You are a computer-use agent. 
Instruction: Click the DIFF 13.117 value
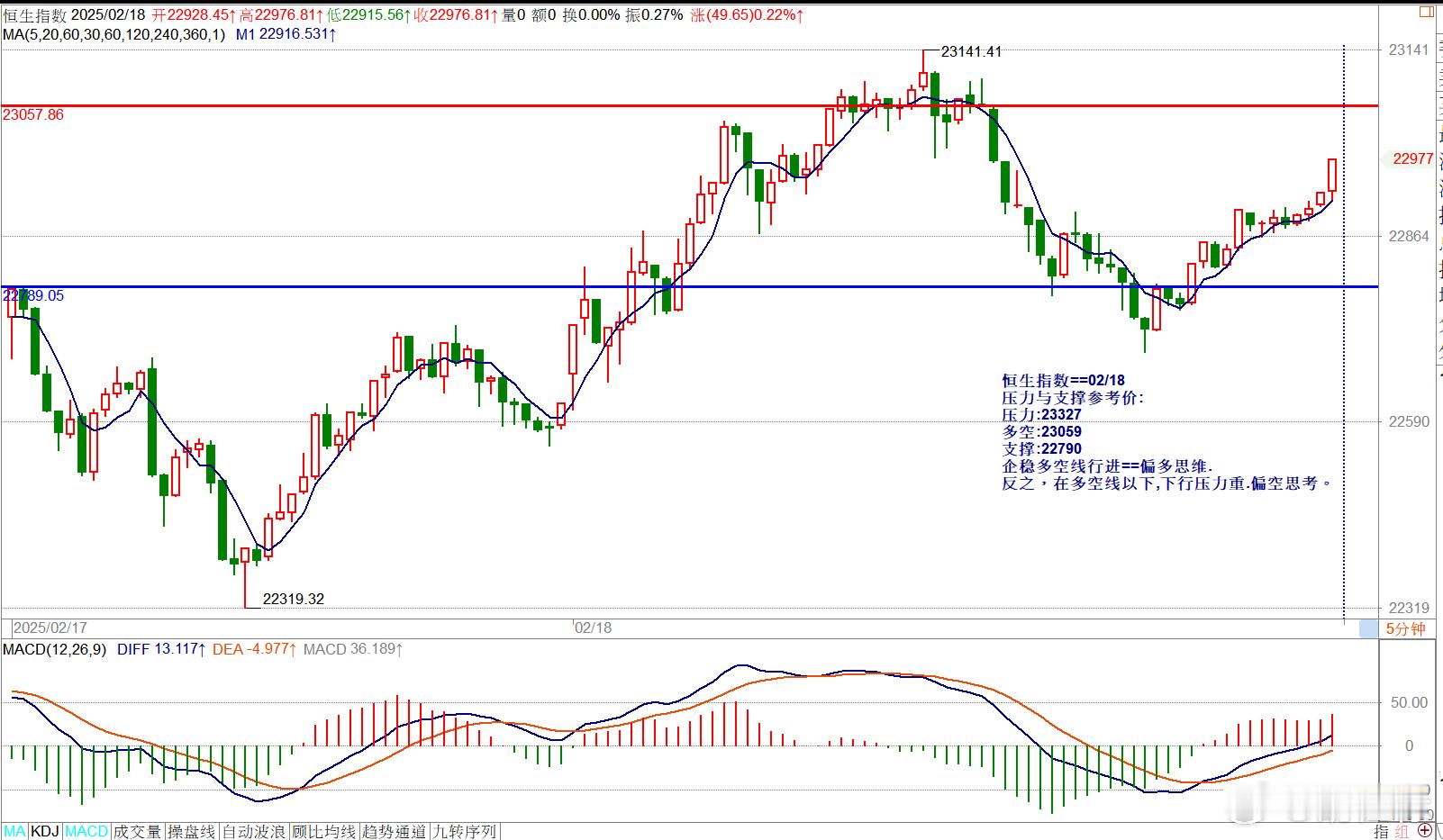161,649
